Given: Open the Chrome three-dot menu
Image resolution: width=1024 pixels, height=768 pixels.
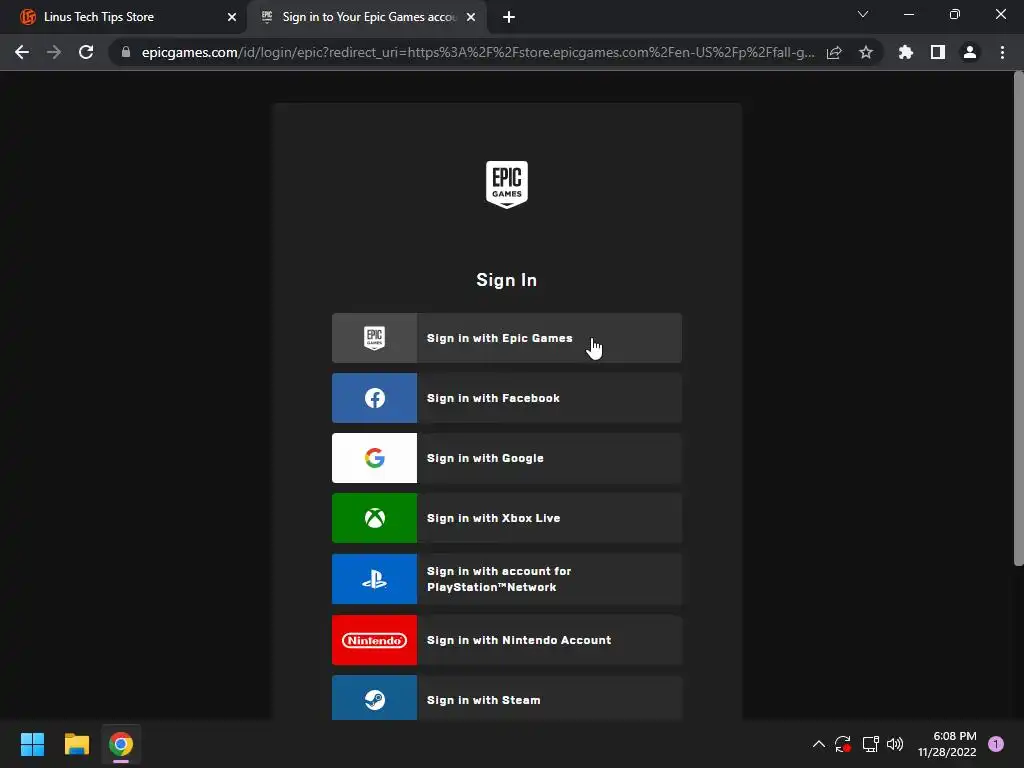Looking at the screenshot, I should 1002,52.
